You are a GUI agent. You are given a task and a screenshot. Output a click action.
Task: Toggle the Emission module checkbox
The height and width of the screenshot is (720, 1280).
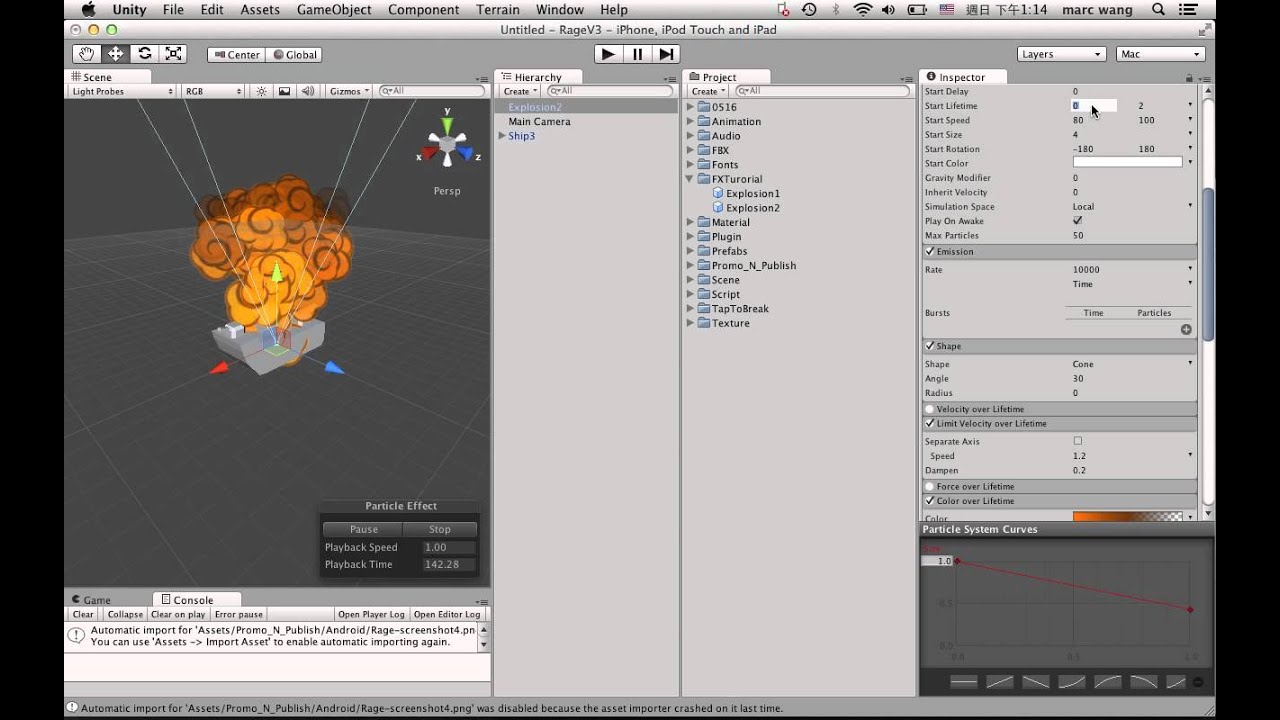930,252
